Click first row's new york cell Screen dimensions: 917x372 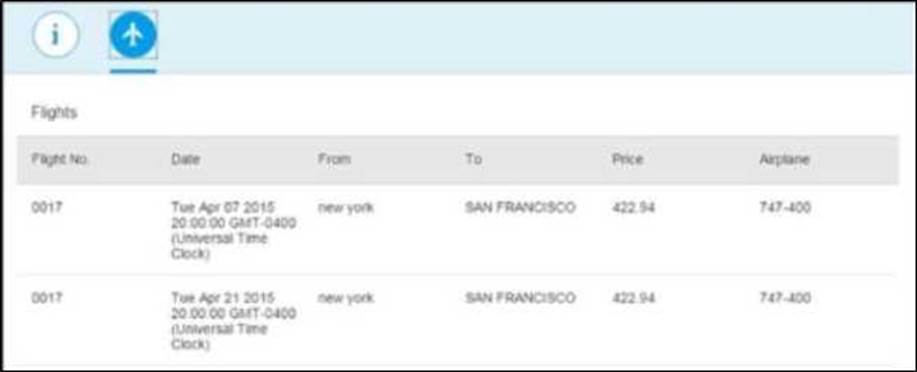(346, 208)
